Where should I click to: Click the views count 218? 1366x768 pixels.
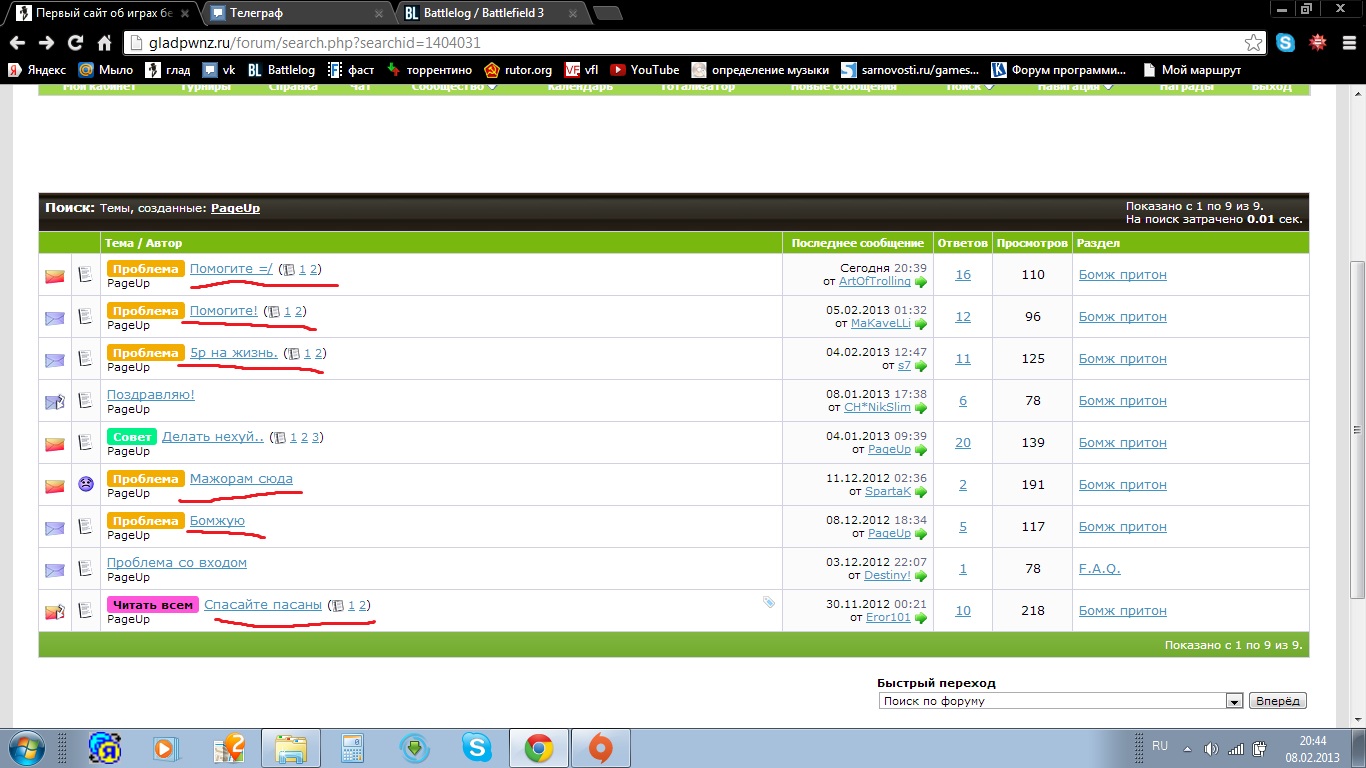(1033, 611)
